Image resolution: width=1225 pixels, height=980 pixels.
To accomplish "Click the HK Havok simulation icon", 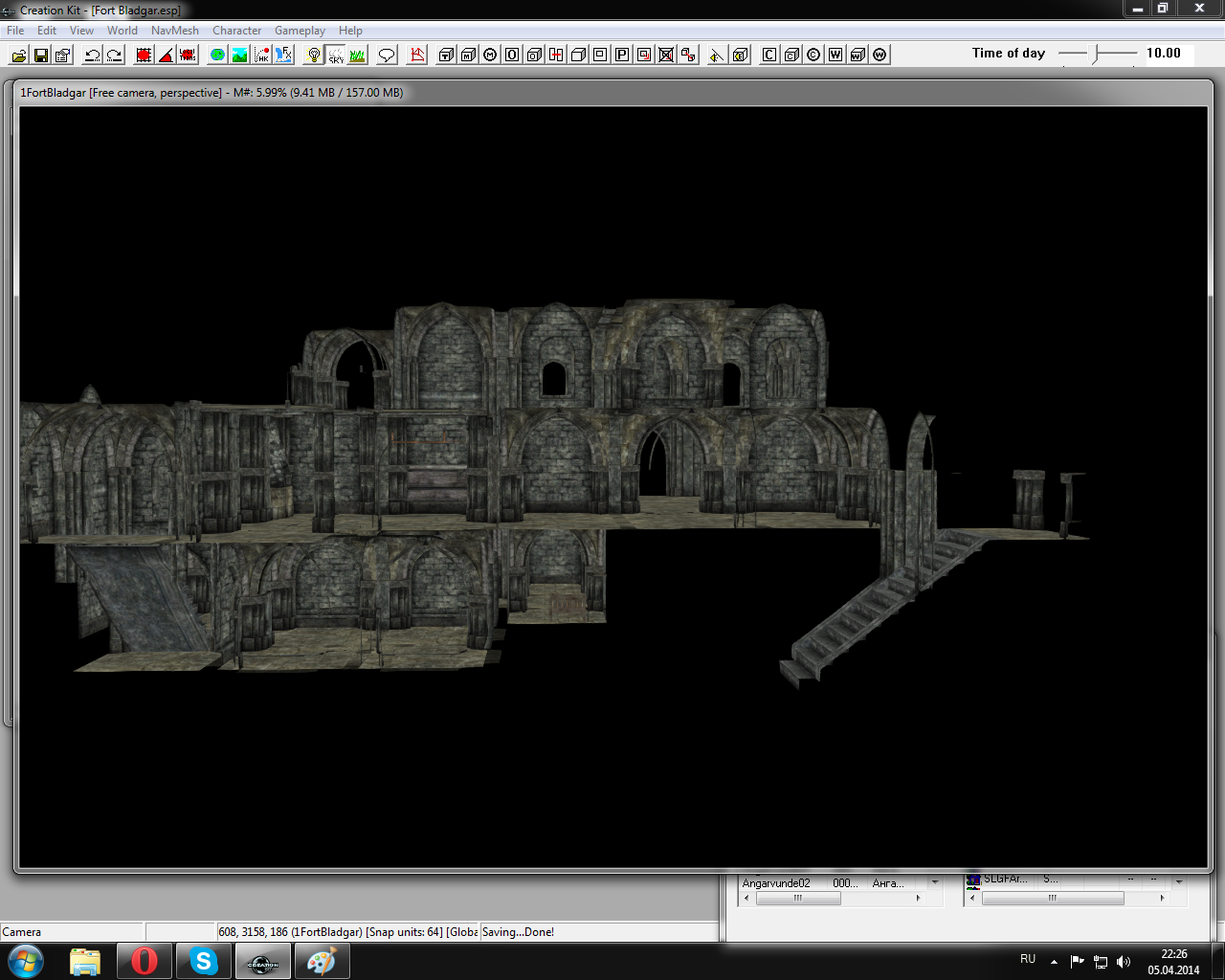I will point(262,55).
